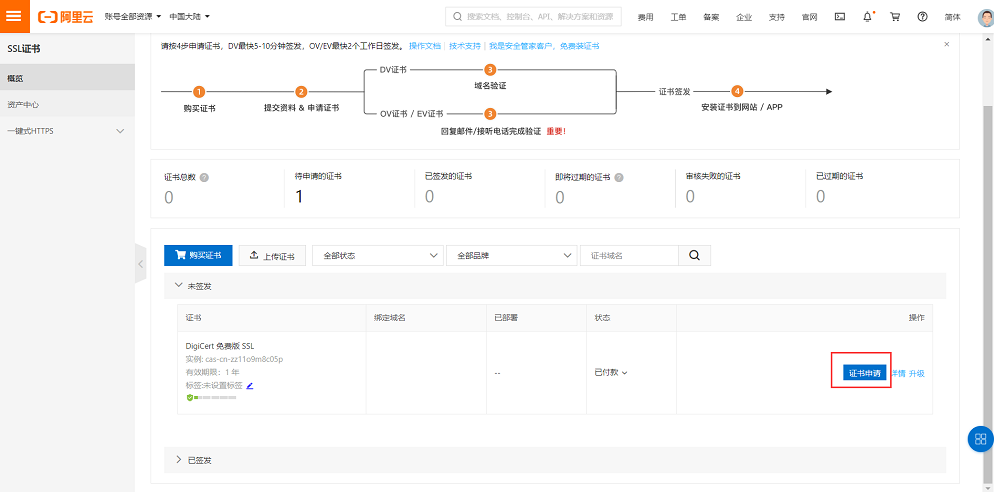
Task: Open the floating blue grid widget
Action: 980,439
